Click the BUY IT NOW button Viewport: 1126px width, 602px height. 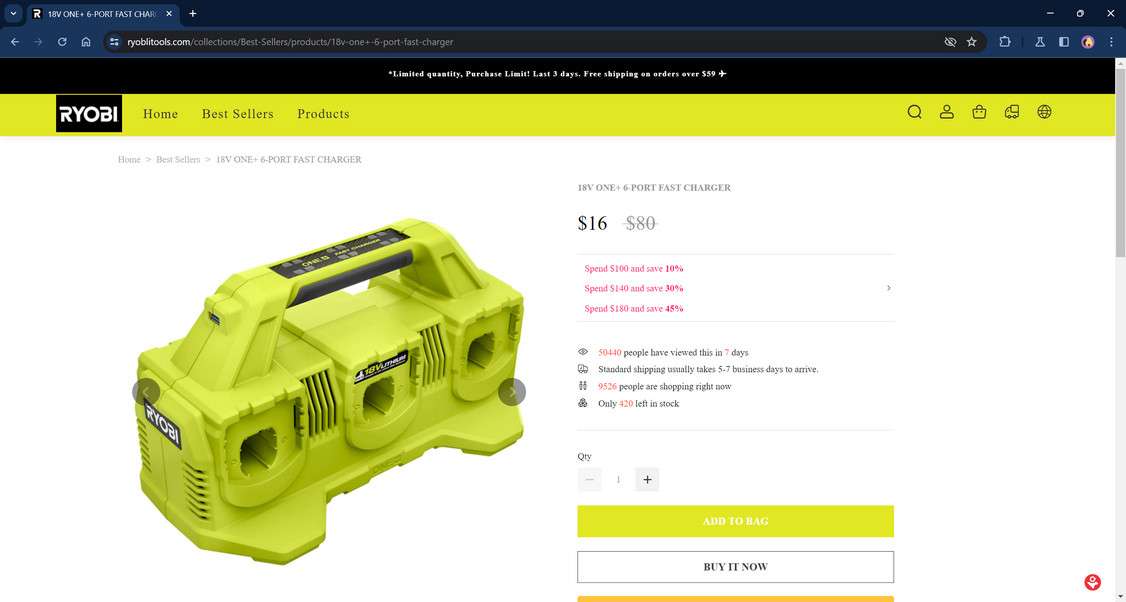[x=735, y=567]
